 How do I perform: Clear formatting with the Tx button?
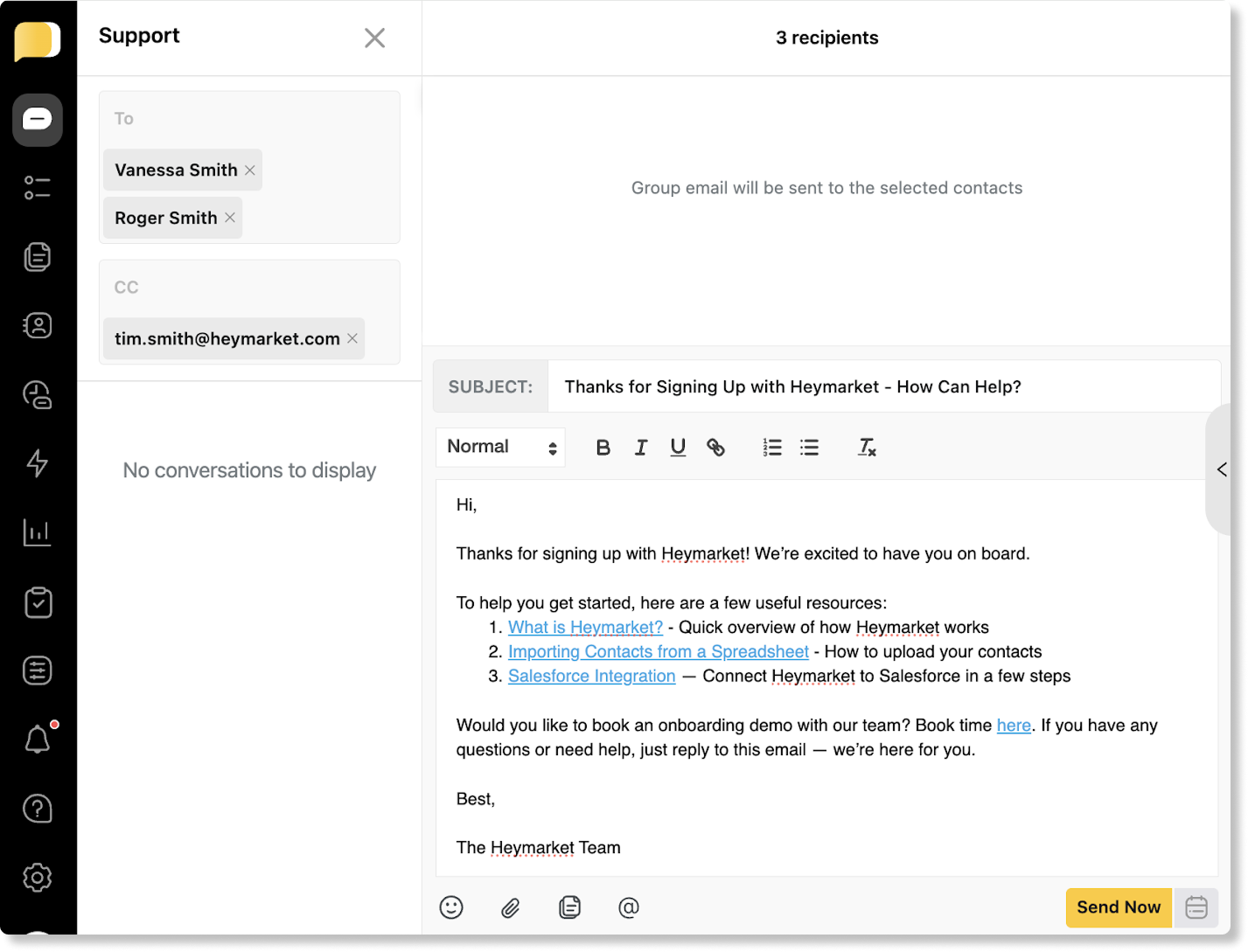[866, 448]
